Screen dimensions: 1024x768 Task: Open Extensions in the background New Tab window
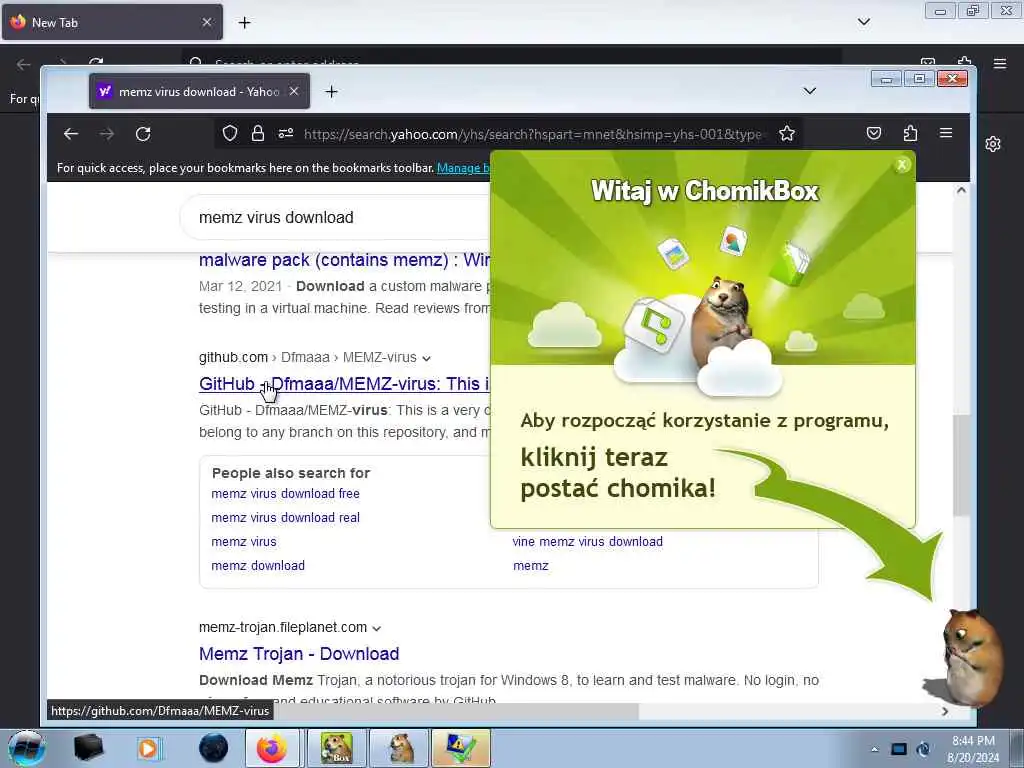[965, 61]
